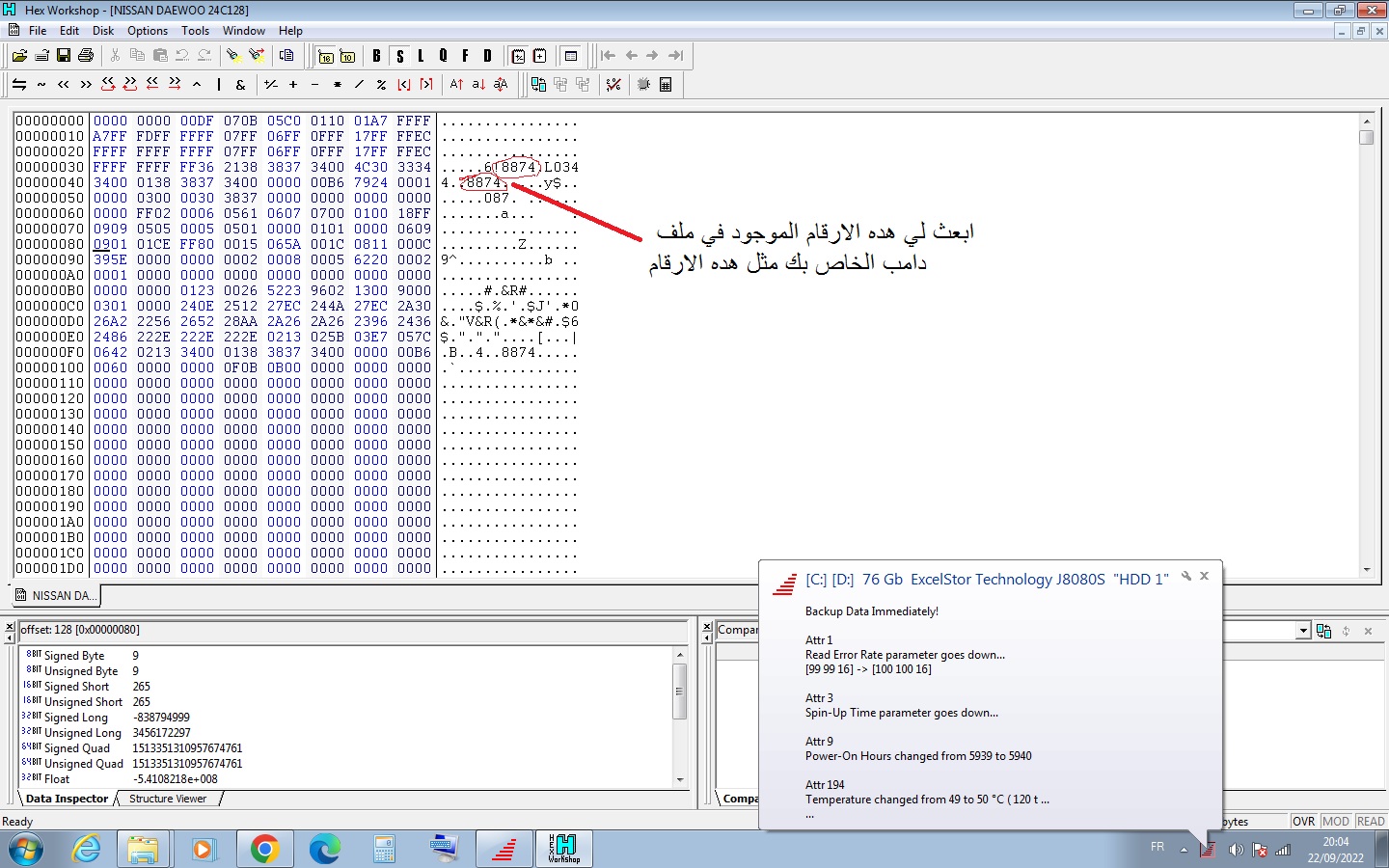Open the Edit menu
The height and width of the screenshot is (868, 1389).
click(x=69, y=31)
